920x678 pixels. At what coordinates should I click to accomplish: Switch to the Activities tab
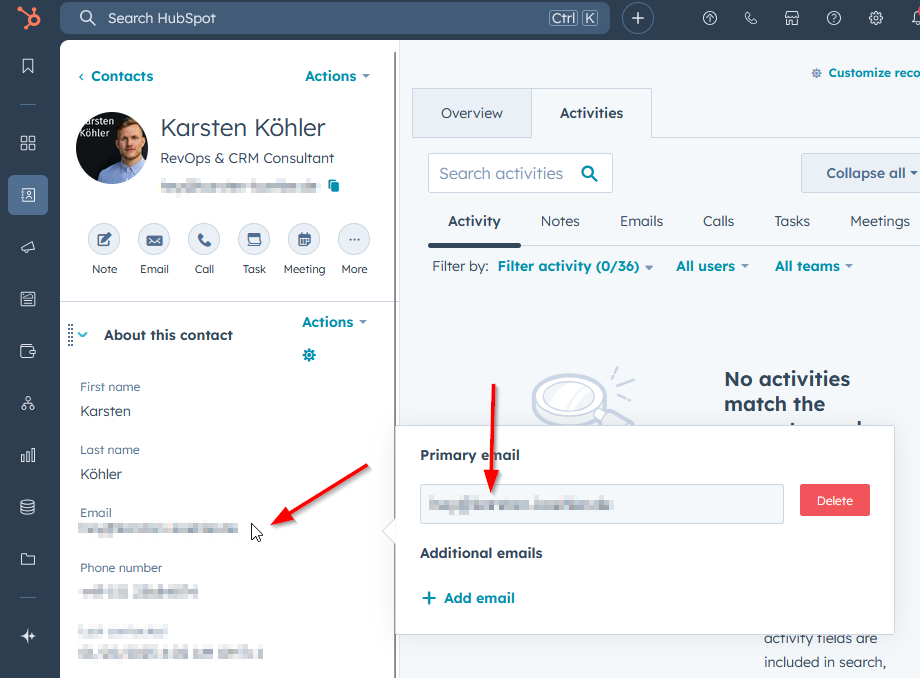coord(591,113)
